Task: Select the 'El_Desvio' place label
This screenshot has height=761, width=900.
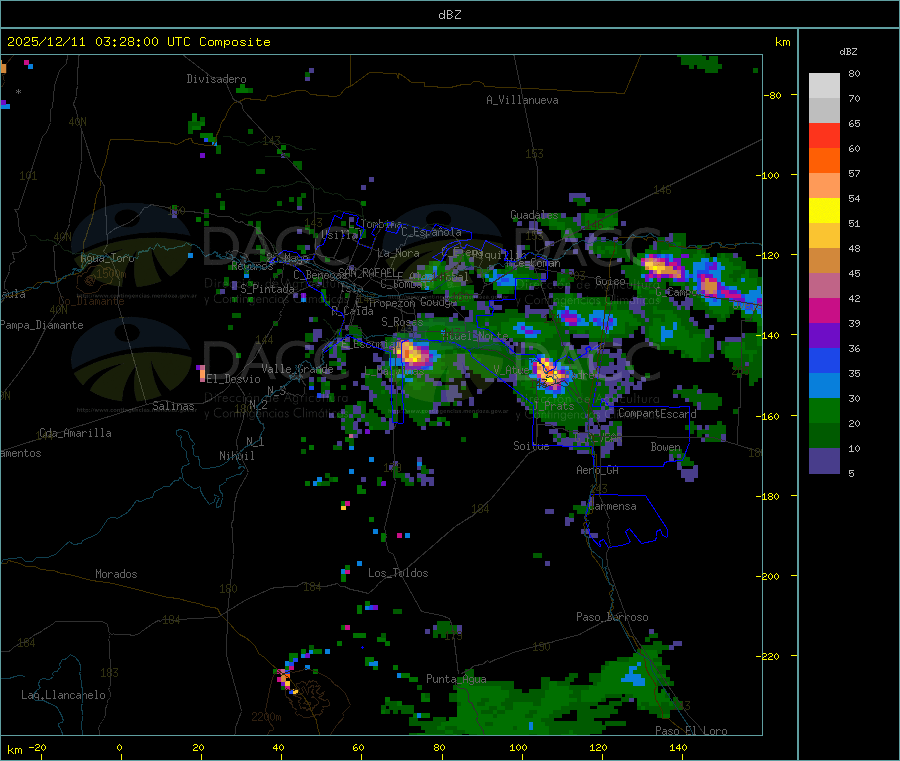Action: 234,379
